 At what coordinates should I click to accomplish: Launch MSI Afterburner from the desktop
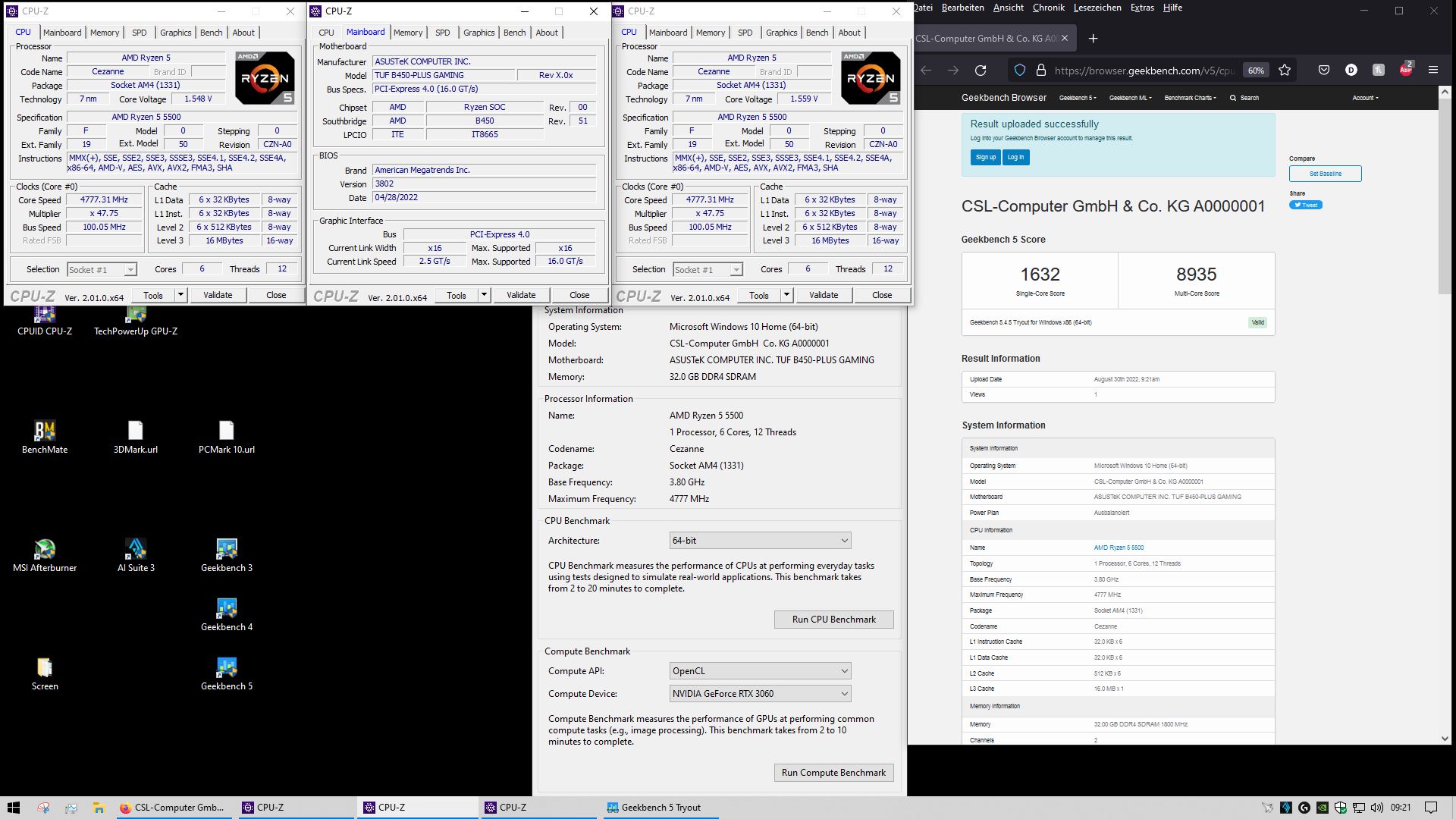click(x=45, y=555)
